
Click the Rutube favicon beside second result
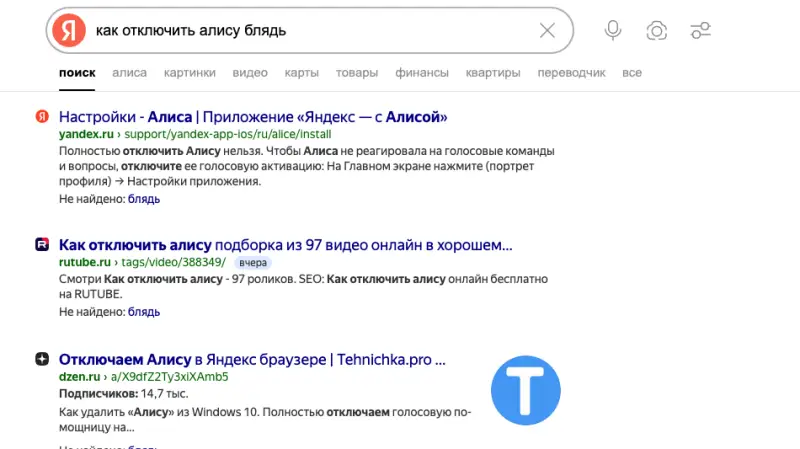[x=42, y=245]
